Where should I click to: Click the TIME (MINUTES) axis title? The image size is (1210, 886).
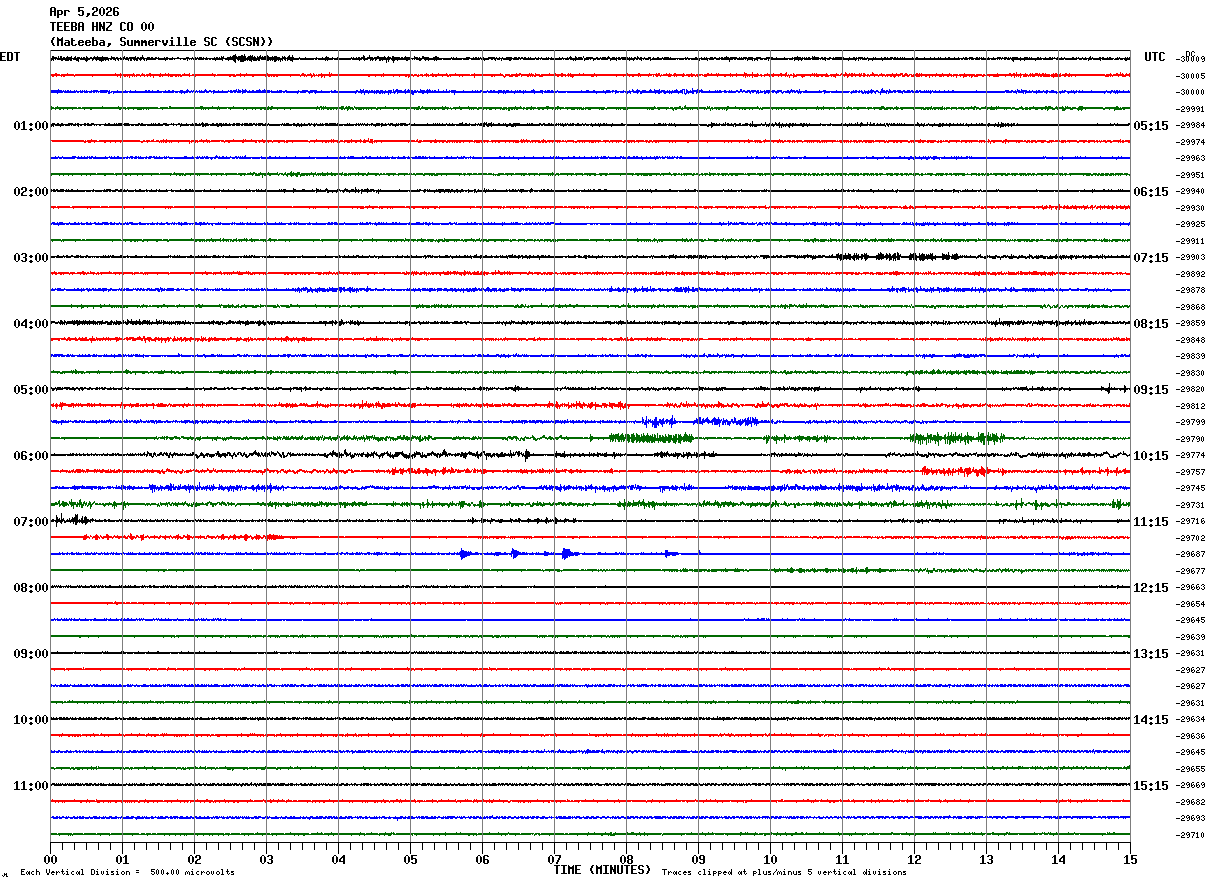(x=602, y=870)
